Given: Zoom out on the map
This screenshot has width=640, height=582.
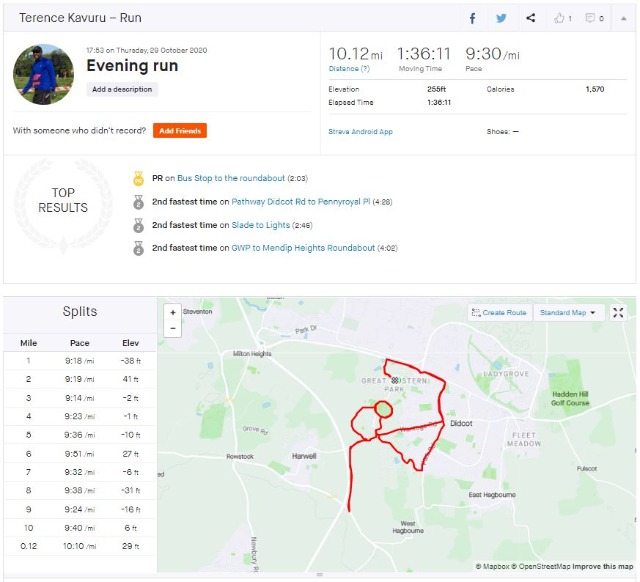Looking at the screenshot, I should (x=173, y=327).
